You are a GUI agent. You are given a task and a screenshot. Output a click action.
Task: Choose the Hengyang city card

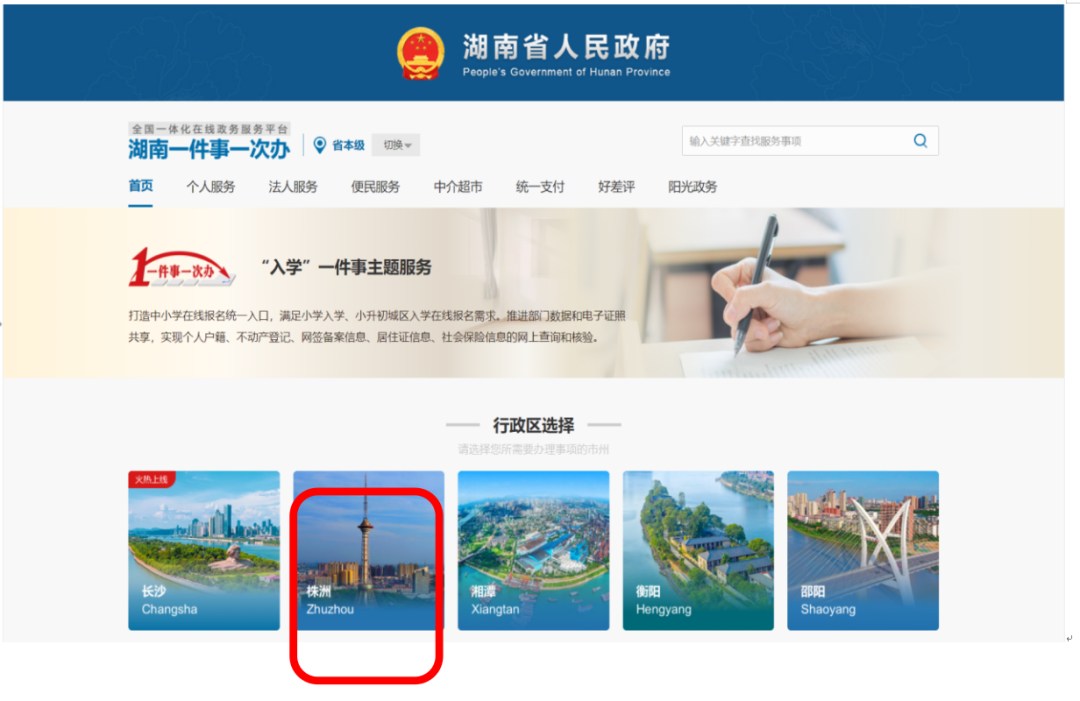[698, 550]
